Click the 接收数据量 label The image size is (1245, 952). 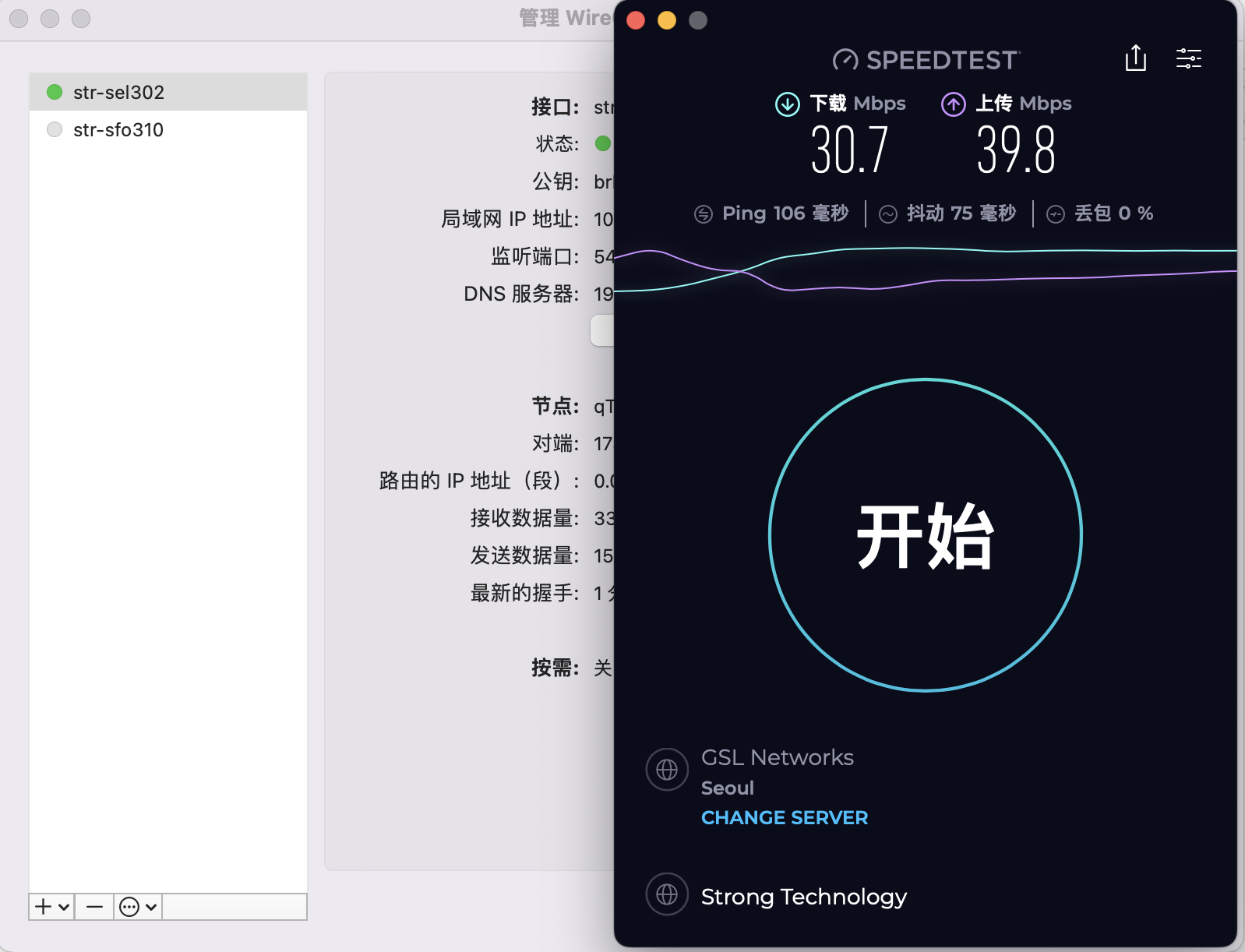coord(525,518)
